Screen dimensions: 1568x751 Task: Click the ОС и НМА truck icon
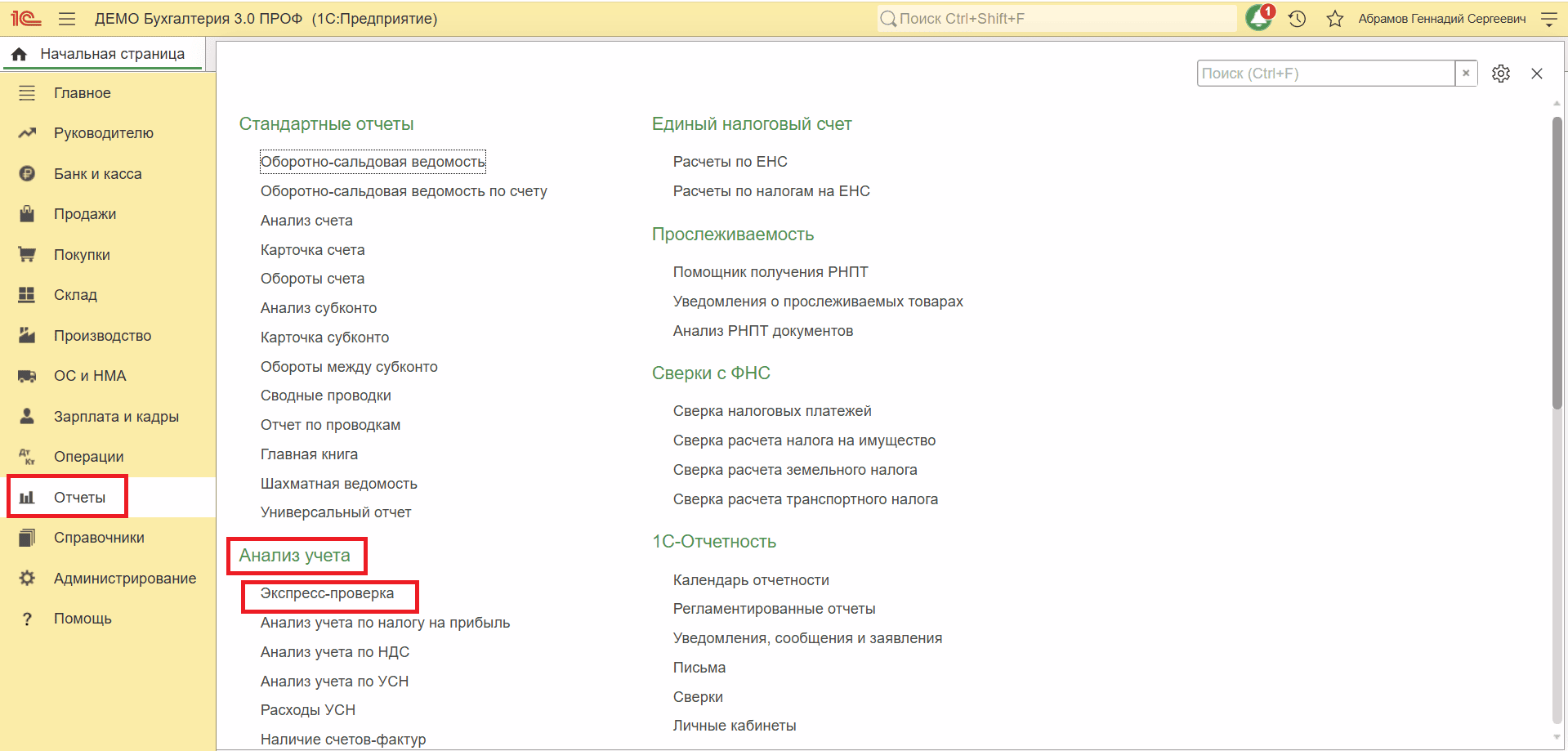point(27,376)
